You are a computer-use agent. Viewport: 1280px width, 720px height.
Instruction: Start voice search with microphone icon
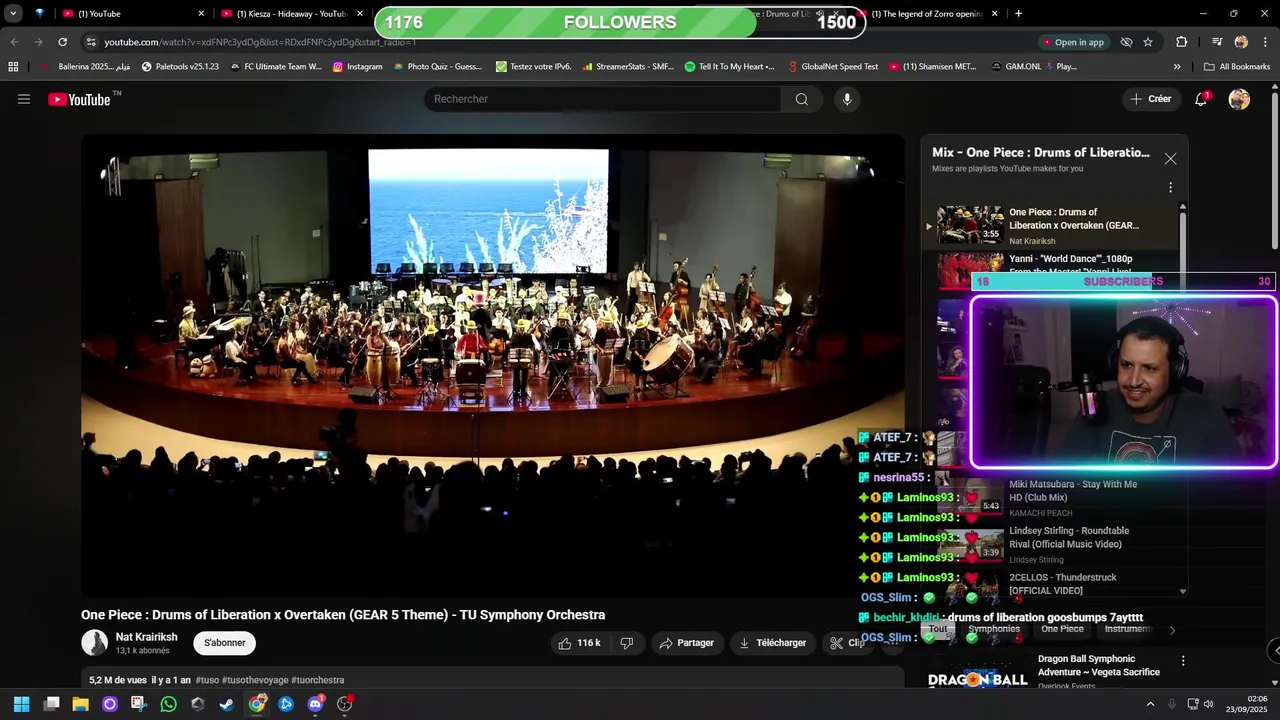point(847,99)
